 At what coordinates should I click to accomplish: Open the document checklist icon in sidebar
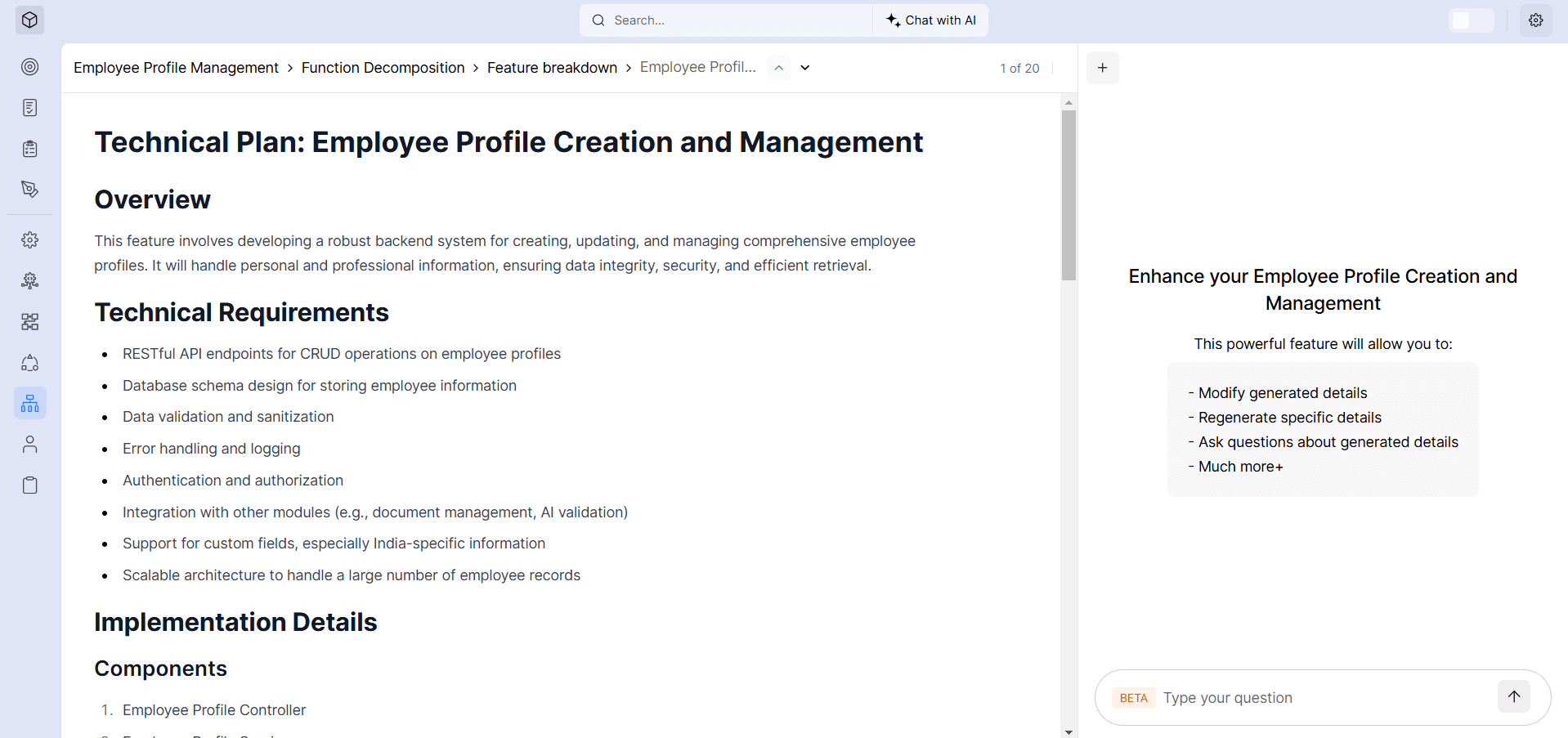coord(30,108)
